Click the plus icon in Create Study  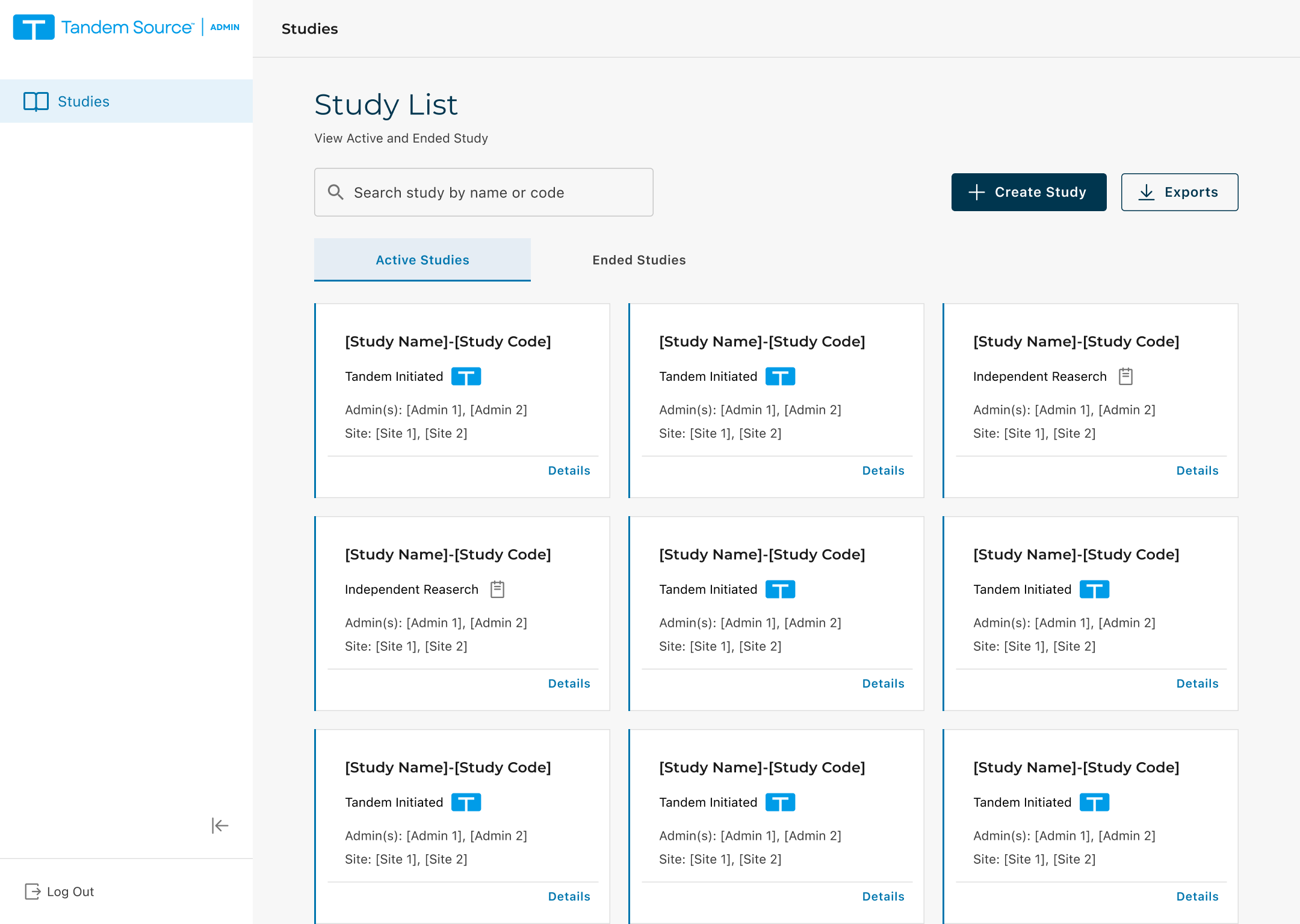pyautogui.click(x=976, y=192)
